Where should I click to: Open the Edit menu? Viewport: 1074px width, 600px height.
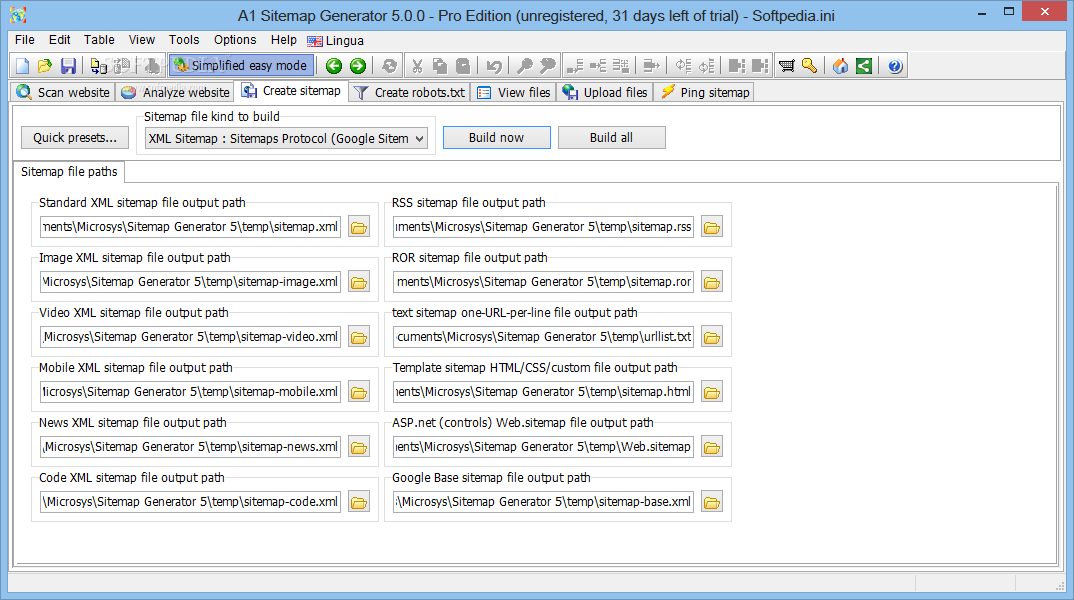tap(60, 40)
